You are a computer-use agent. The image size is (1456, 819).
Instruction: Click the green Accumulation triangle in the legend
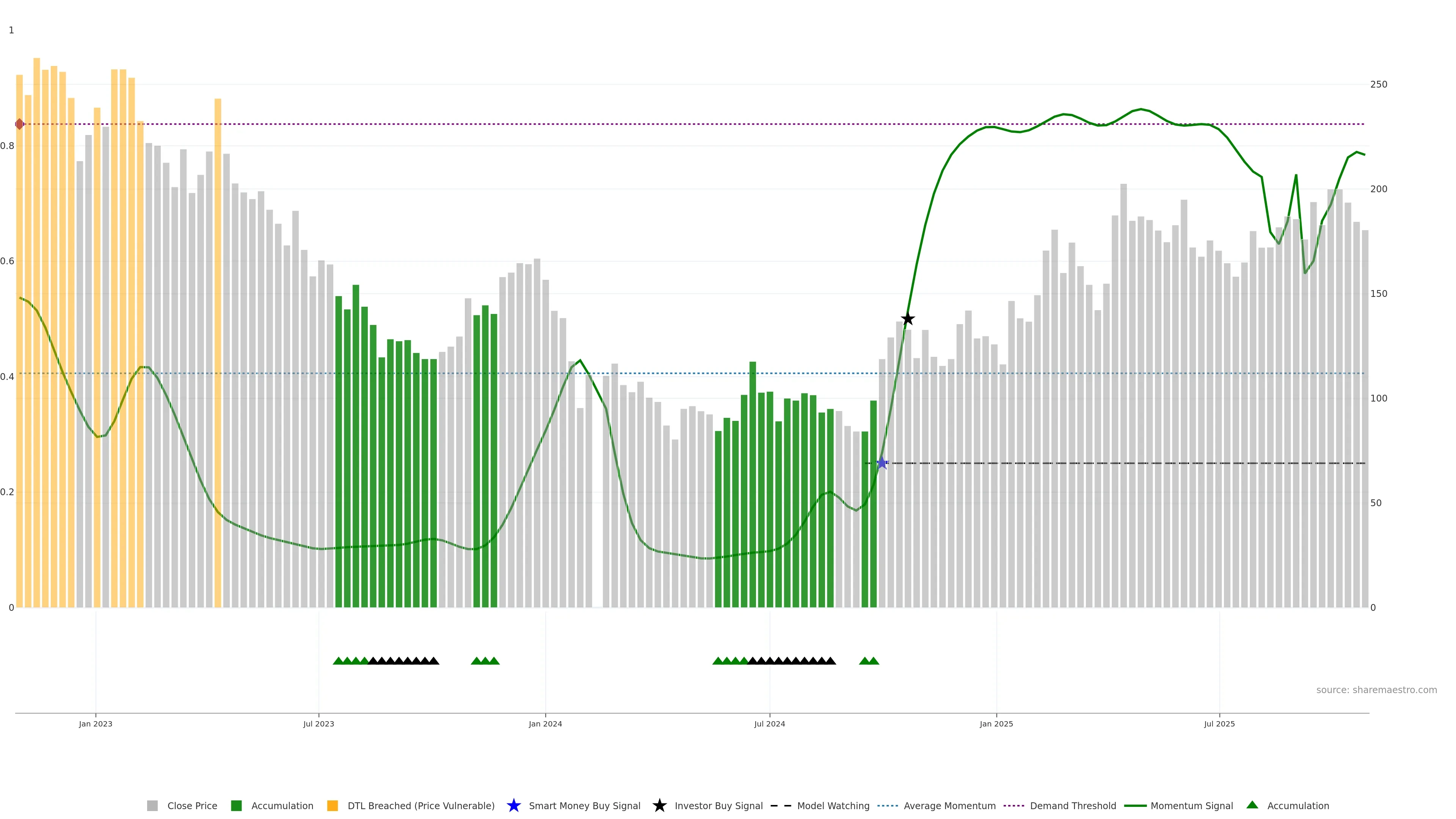pos(1252,805)
